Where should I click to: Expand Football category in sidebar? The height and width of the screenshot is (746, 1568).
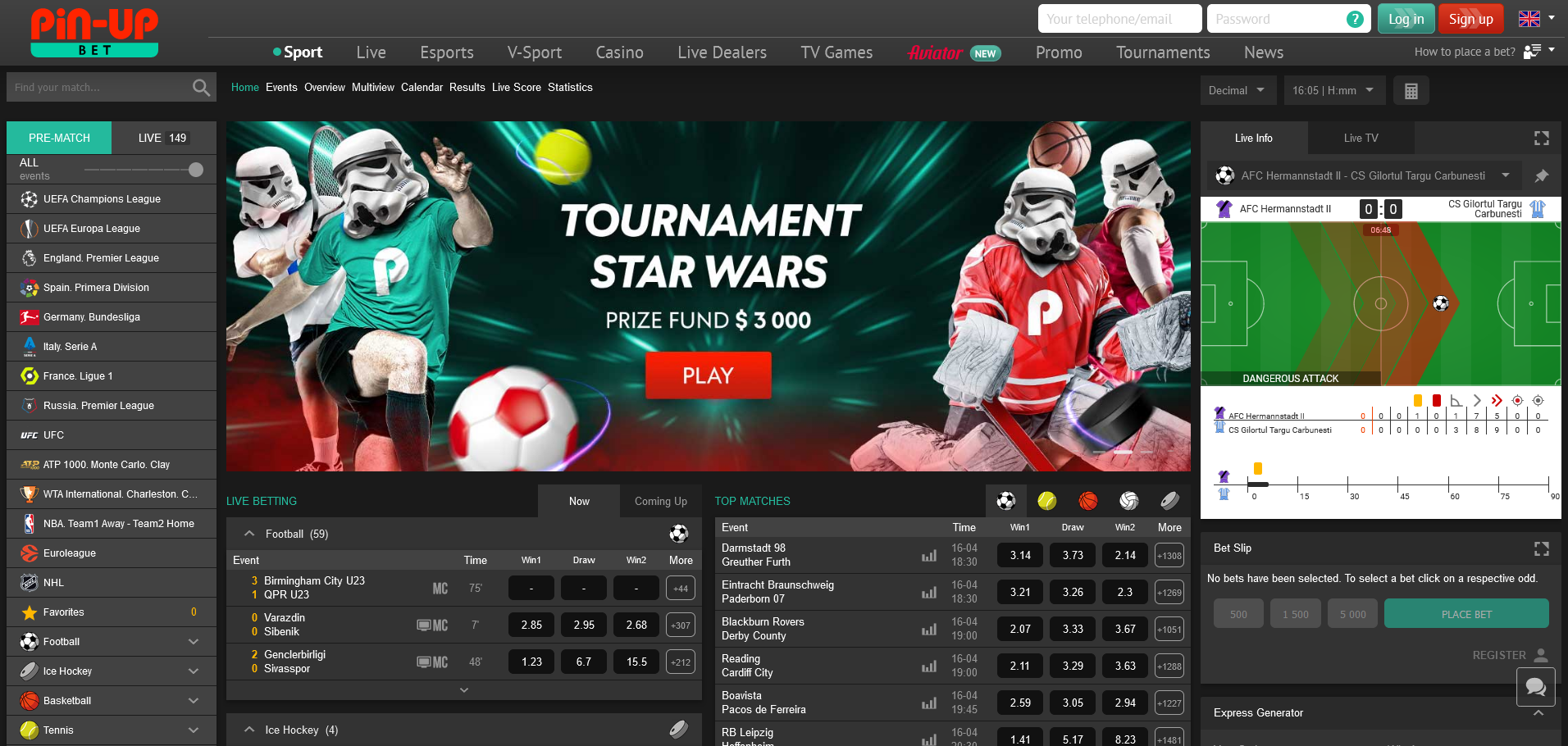[x=194, y=642]
